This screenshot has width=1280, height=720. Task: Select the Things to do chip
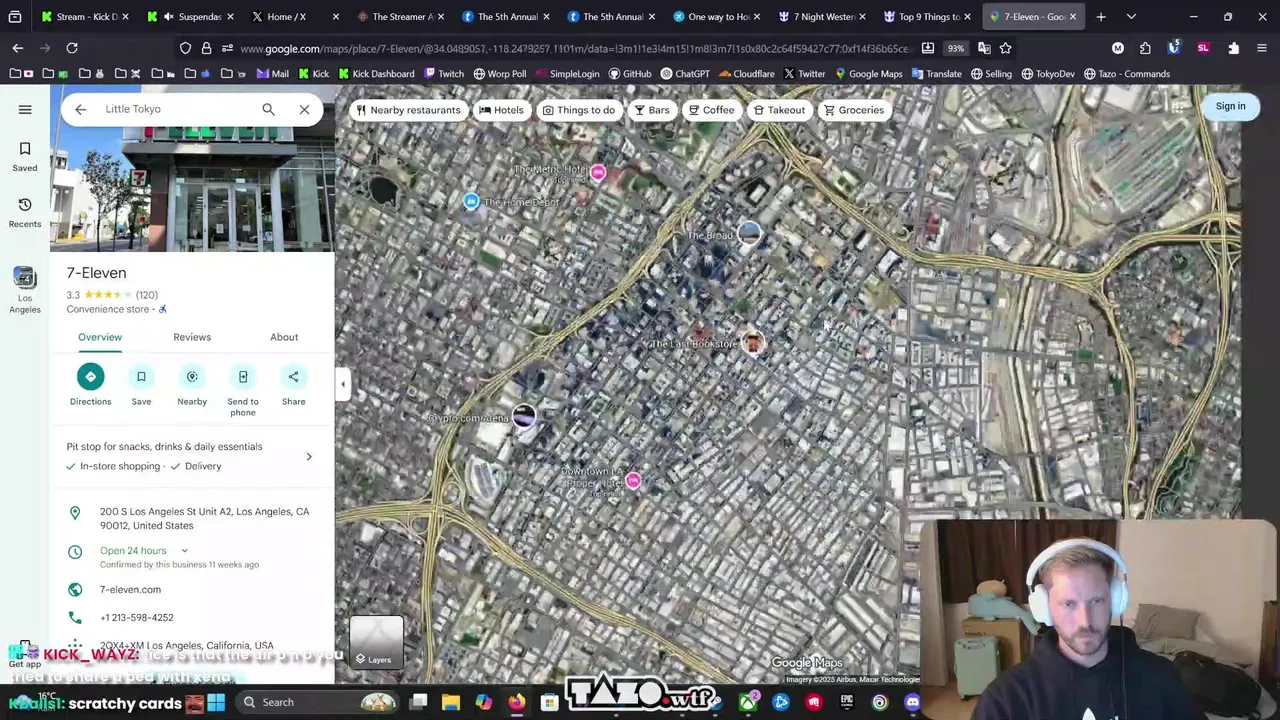[x=579, y=110]
